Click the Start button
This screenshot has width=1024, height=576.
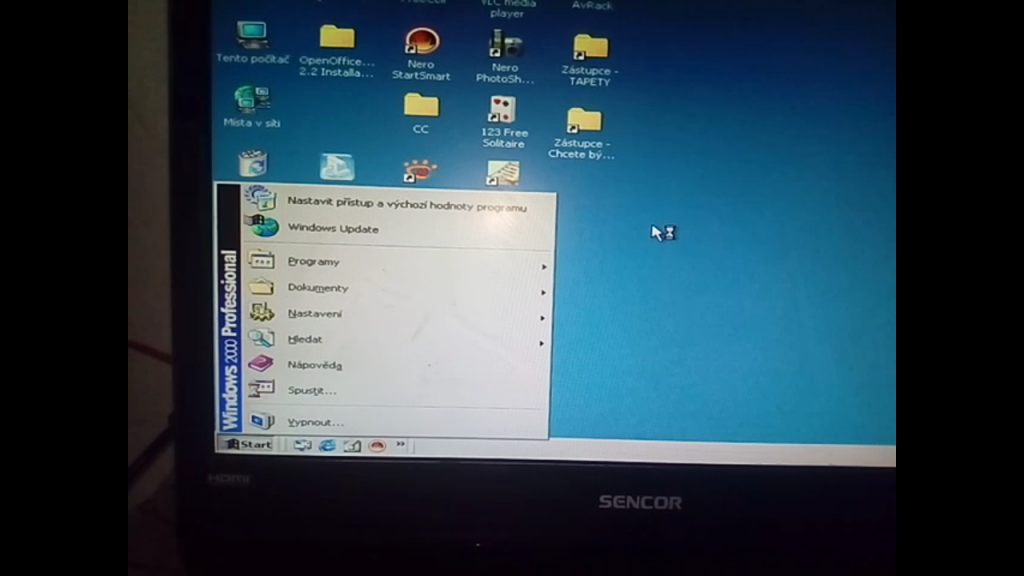248,445
